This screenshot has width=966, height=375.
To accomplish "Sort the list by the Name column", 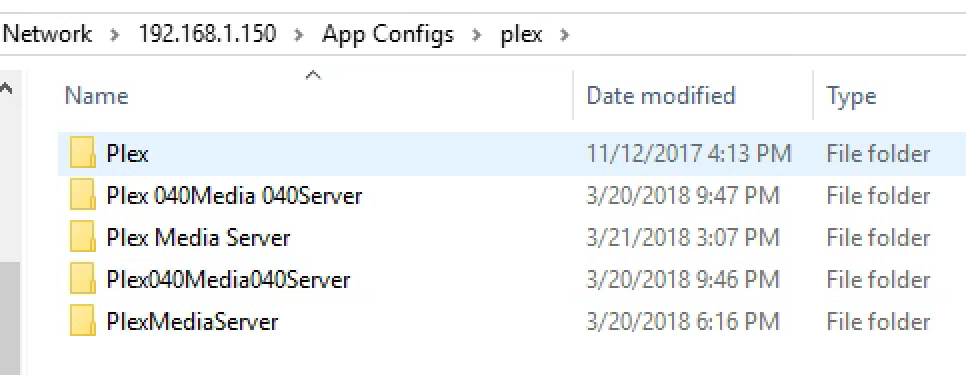I will point(317,95).
